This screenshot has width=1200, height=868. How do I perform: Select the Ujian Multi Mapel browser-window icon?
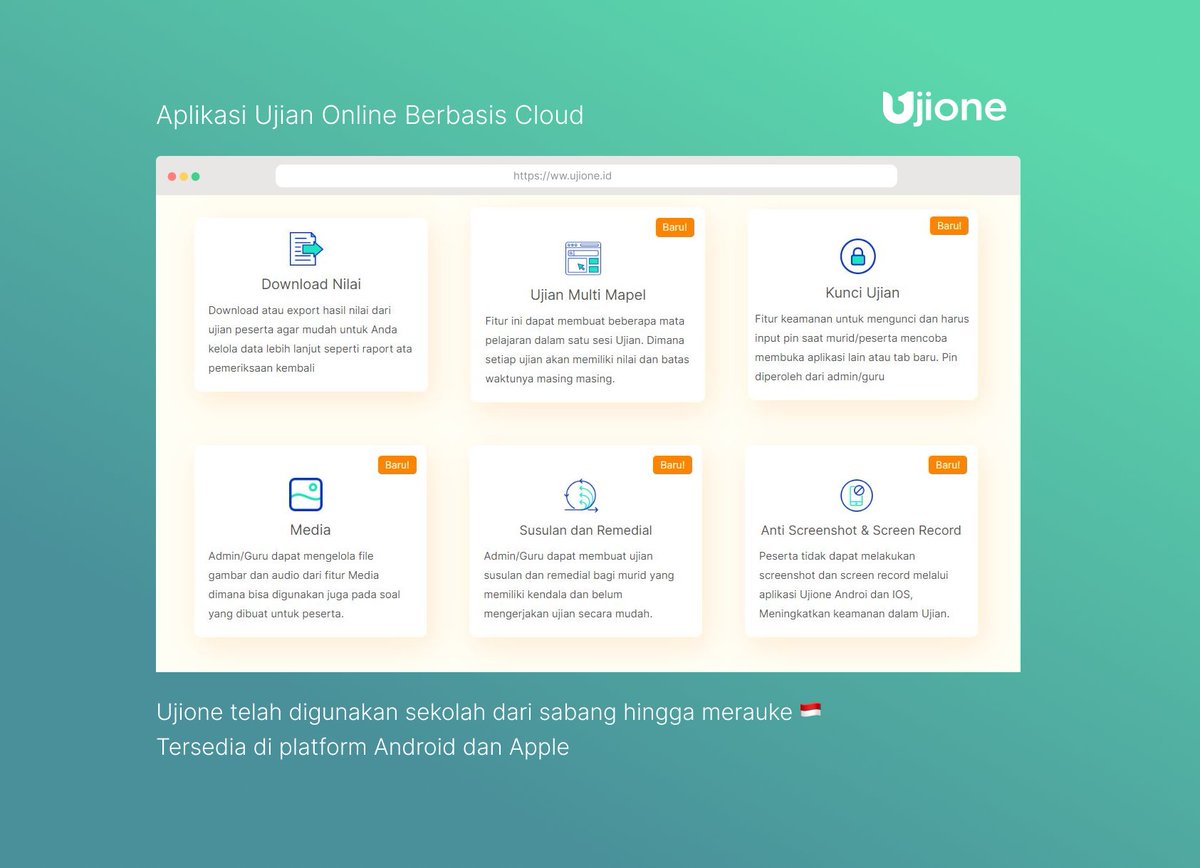[x=585, y=256]
